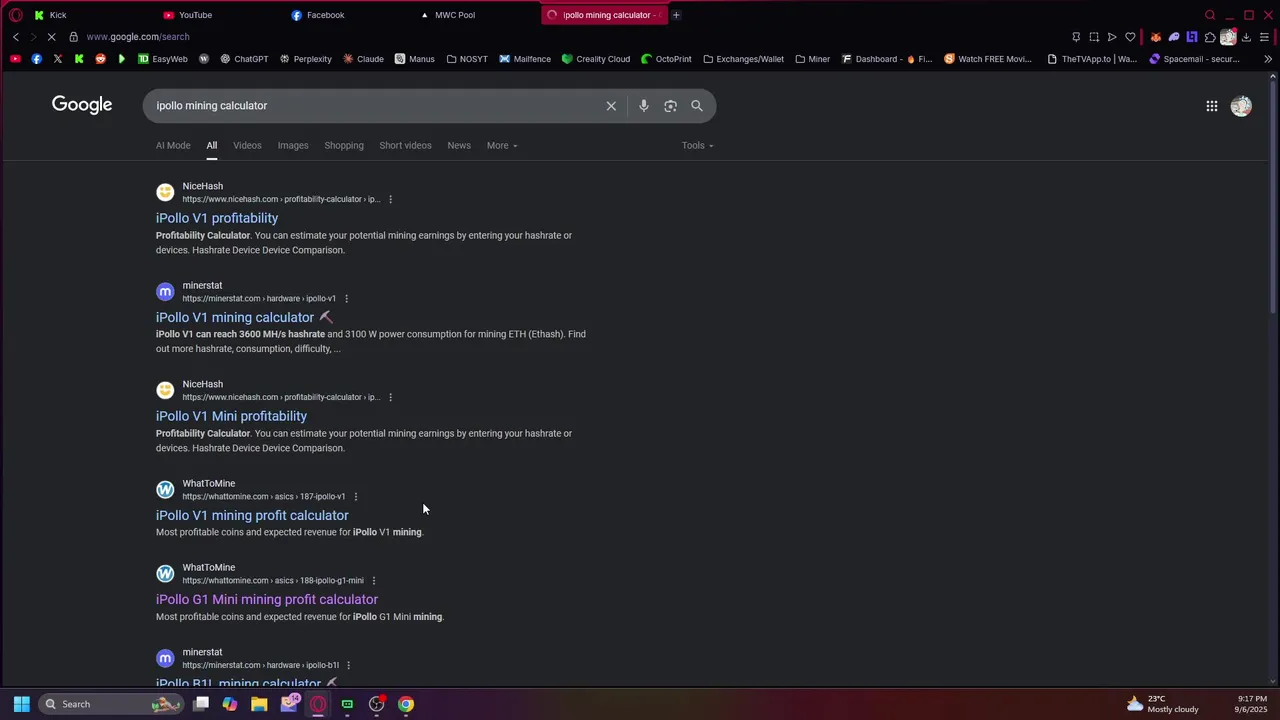
Task: Open Reddit bookmark icon in bookmarks bar
Action: coord(100,59)
